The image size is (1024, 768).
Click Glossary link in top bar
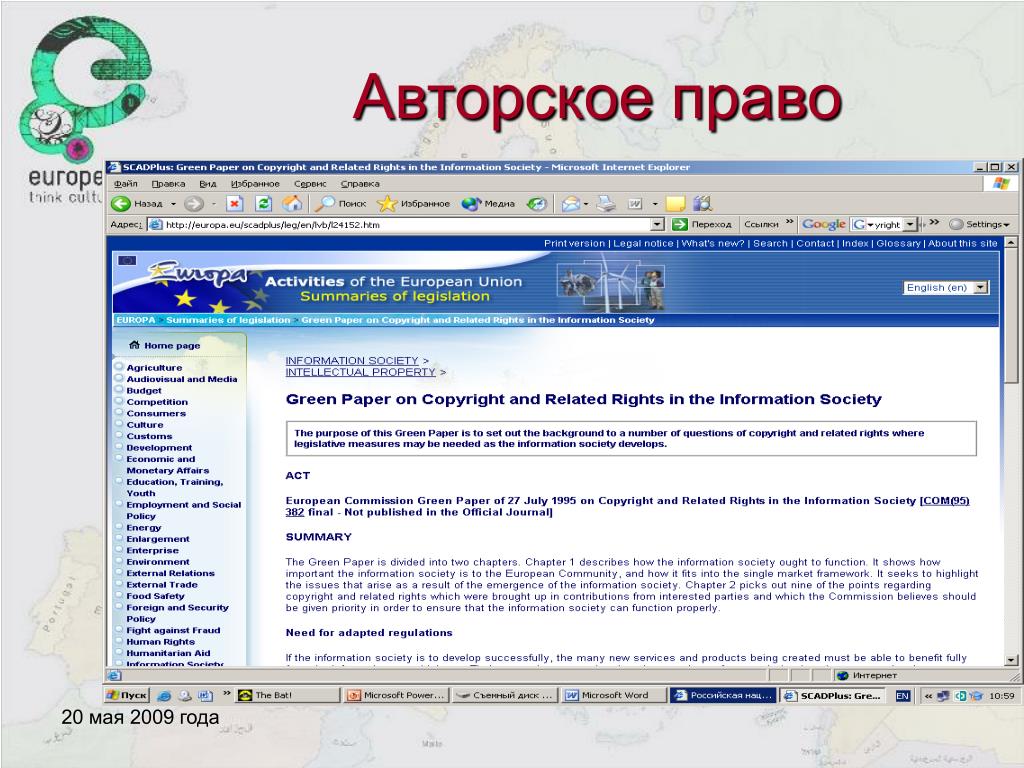pyautogui.click(x=899, y=244)
